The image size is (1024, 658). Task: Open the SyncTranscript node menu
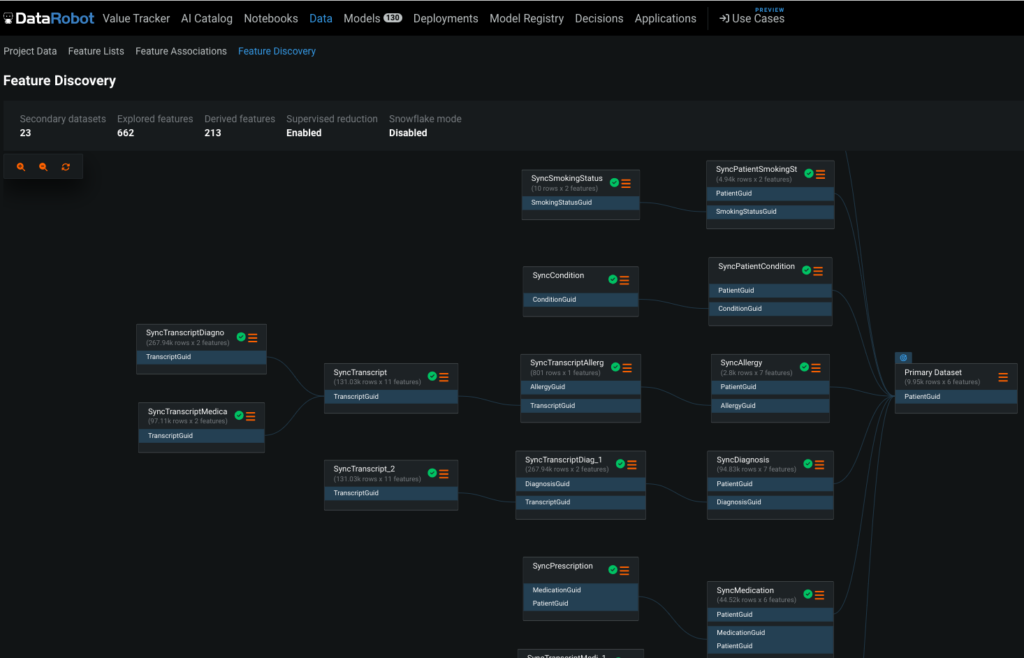[444, 377]
